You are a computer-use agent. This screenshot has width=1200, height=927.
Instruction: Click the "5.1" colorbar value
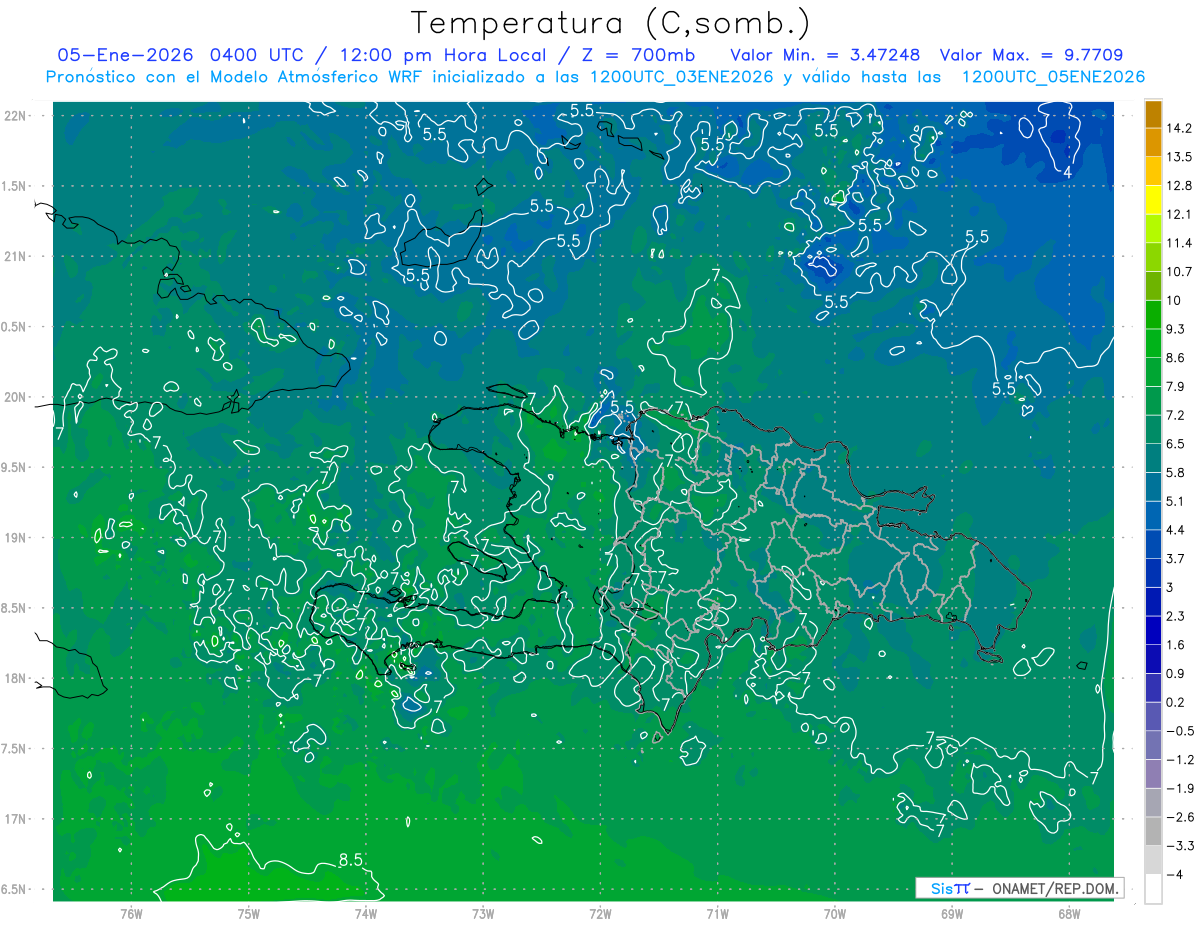point(1176,500)
